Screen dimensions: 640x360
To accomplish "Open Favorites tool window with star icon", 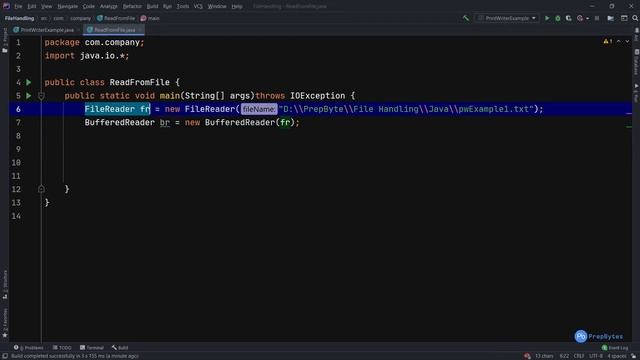I will click(5, 323).
